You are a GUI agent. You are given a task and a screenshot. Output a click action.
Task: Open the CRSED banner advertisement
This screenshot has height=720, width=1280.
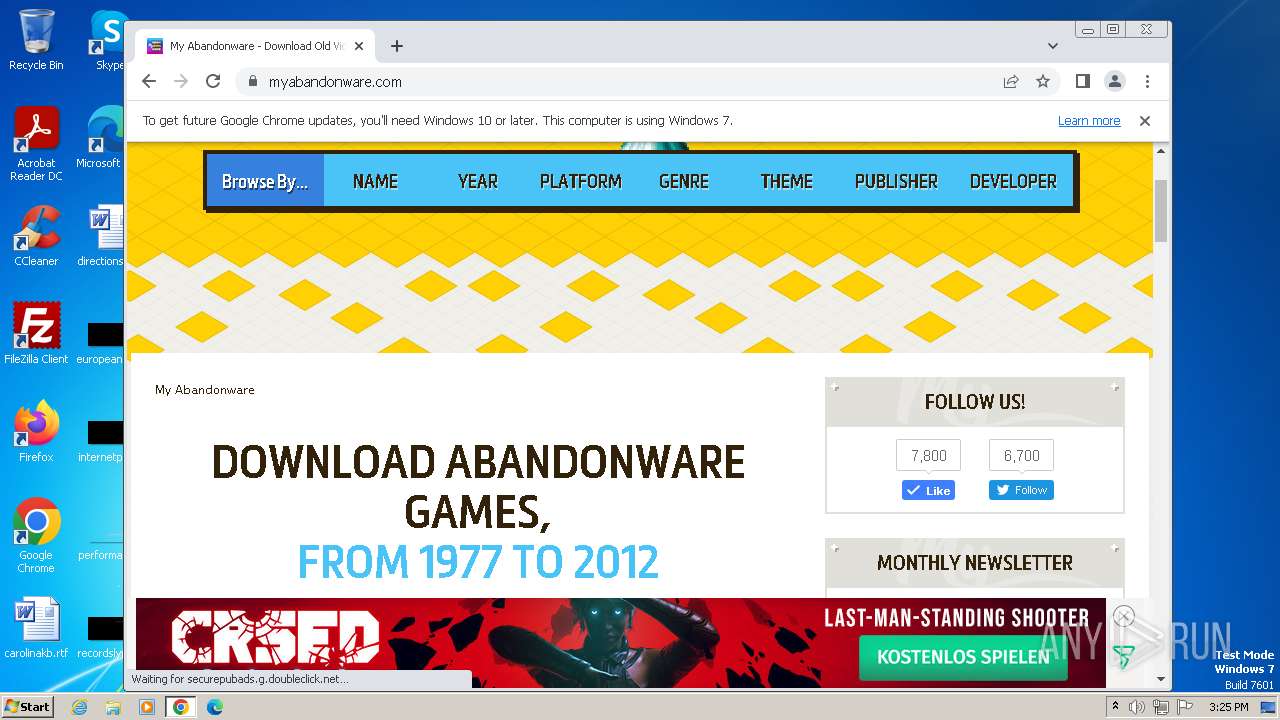620,643
